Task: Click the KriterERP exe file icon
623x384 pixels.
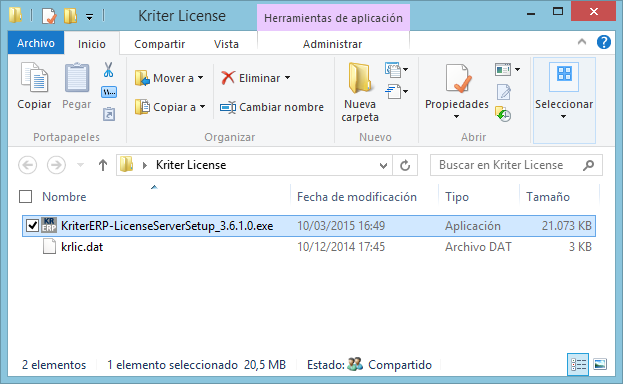Action: (x=49, y=225)
